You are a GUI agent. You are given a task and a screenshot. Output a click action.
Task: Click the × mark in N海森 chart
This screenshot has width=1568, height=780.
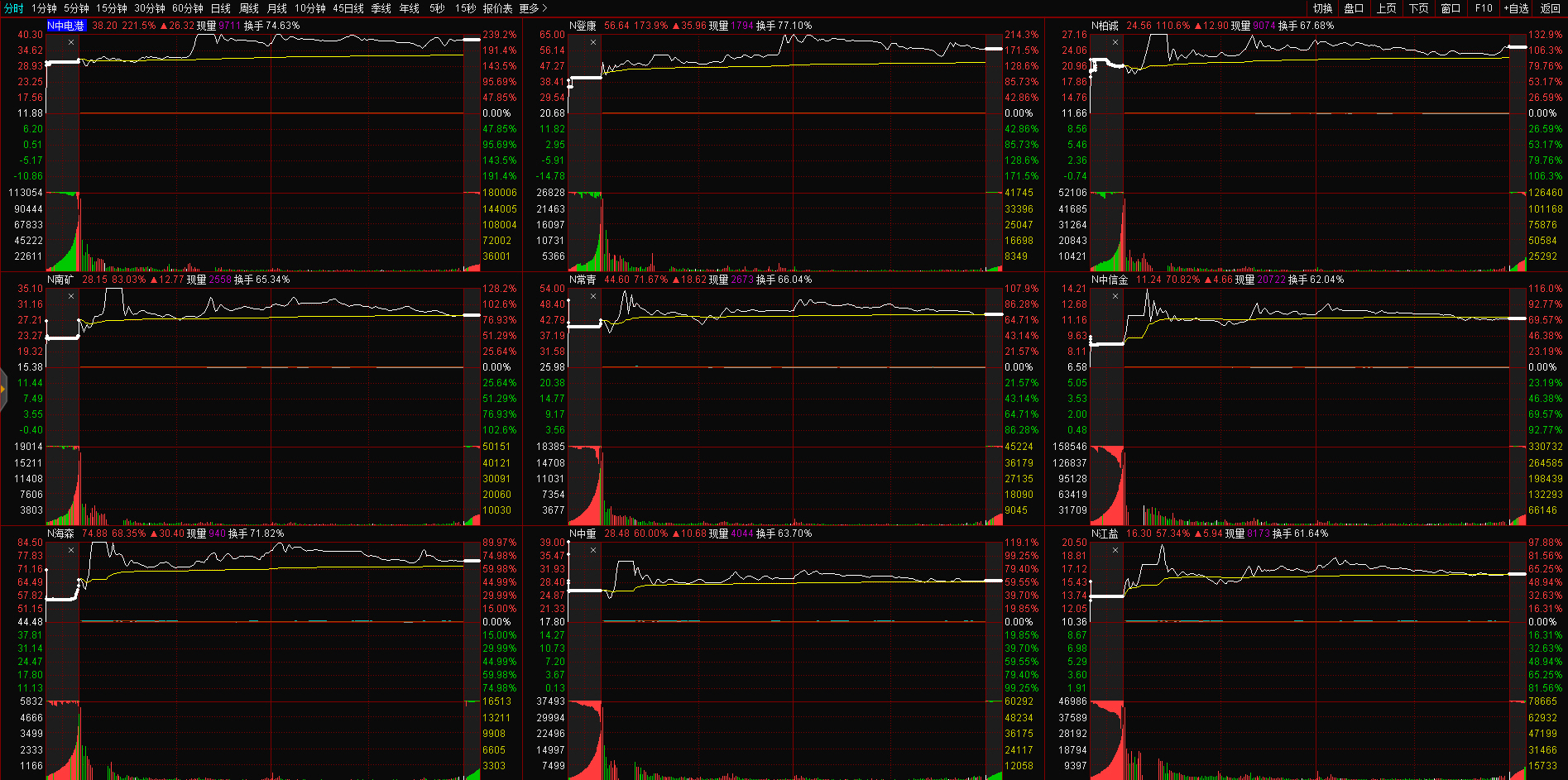tap(71, 550)
